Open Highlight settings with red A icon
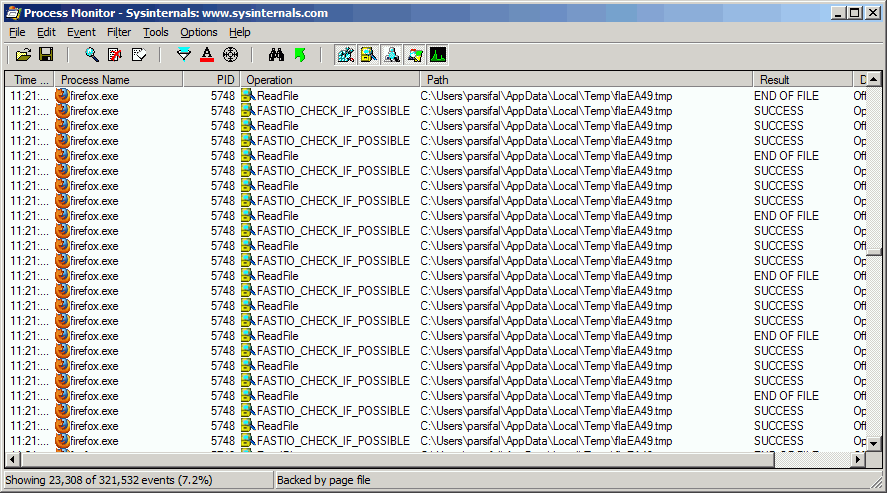The width and height of the screenshot is (887, 493). (207, 55)
